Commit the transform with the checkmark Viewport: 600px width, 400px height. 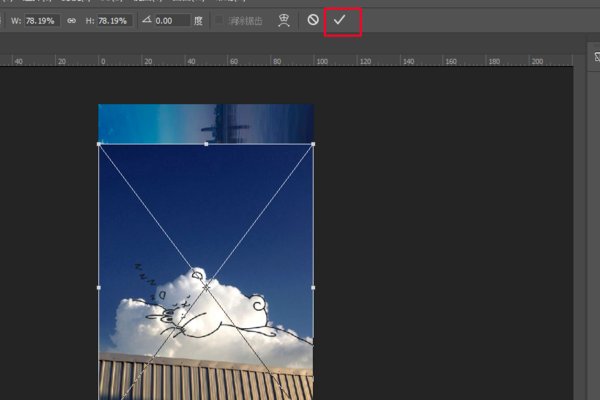click(340, 20)
